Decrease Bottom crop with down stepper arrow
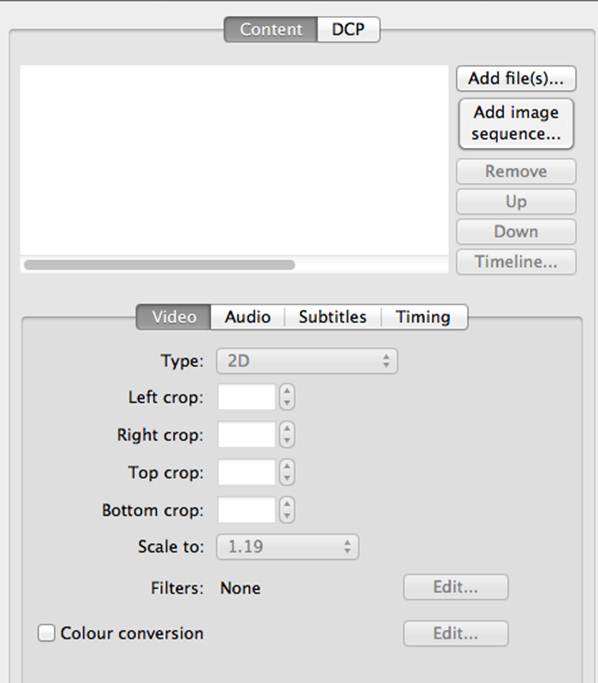The height and width of the screenshot is (683, 598). click(287, 516)
